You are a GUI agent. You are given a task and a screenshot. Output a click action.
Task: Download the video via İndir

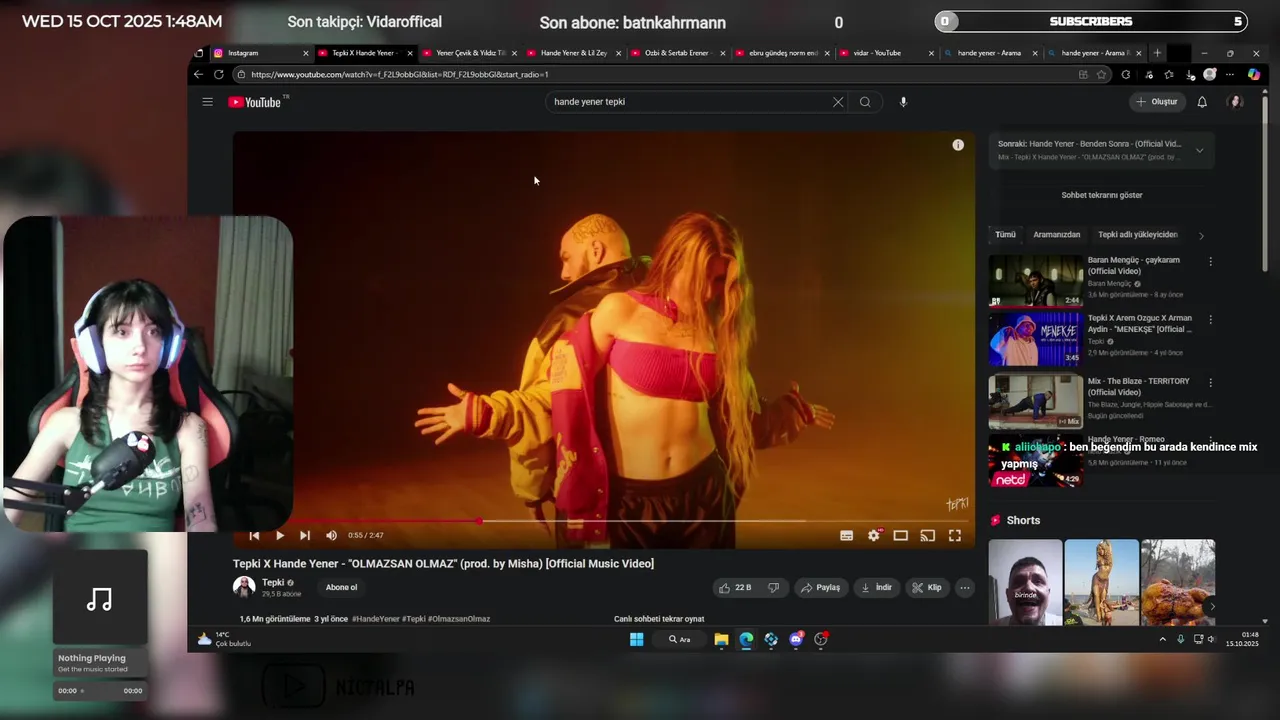[x=876, y=588]
